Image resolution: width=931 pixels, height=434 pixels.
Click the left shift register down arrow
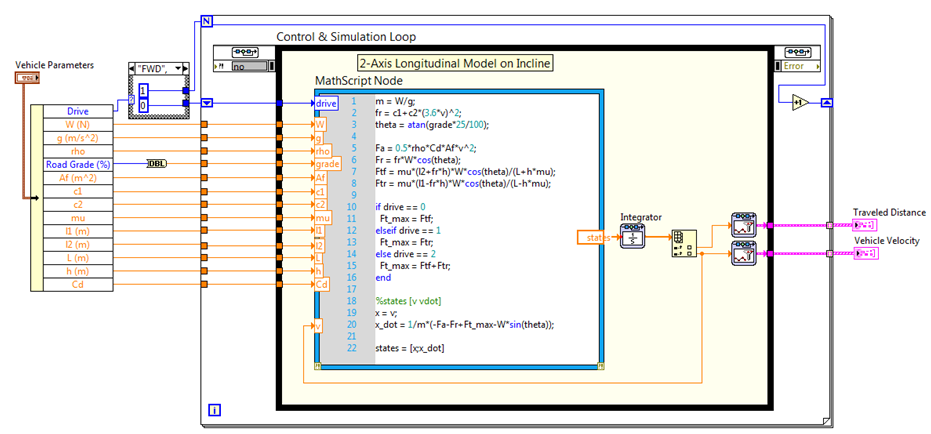(207, 103)
